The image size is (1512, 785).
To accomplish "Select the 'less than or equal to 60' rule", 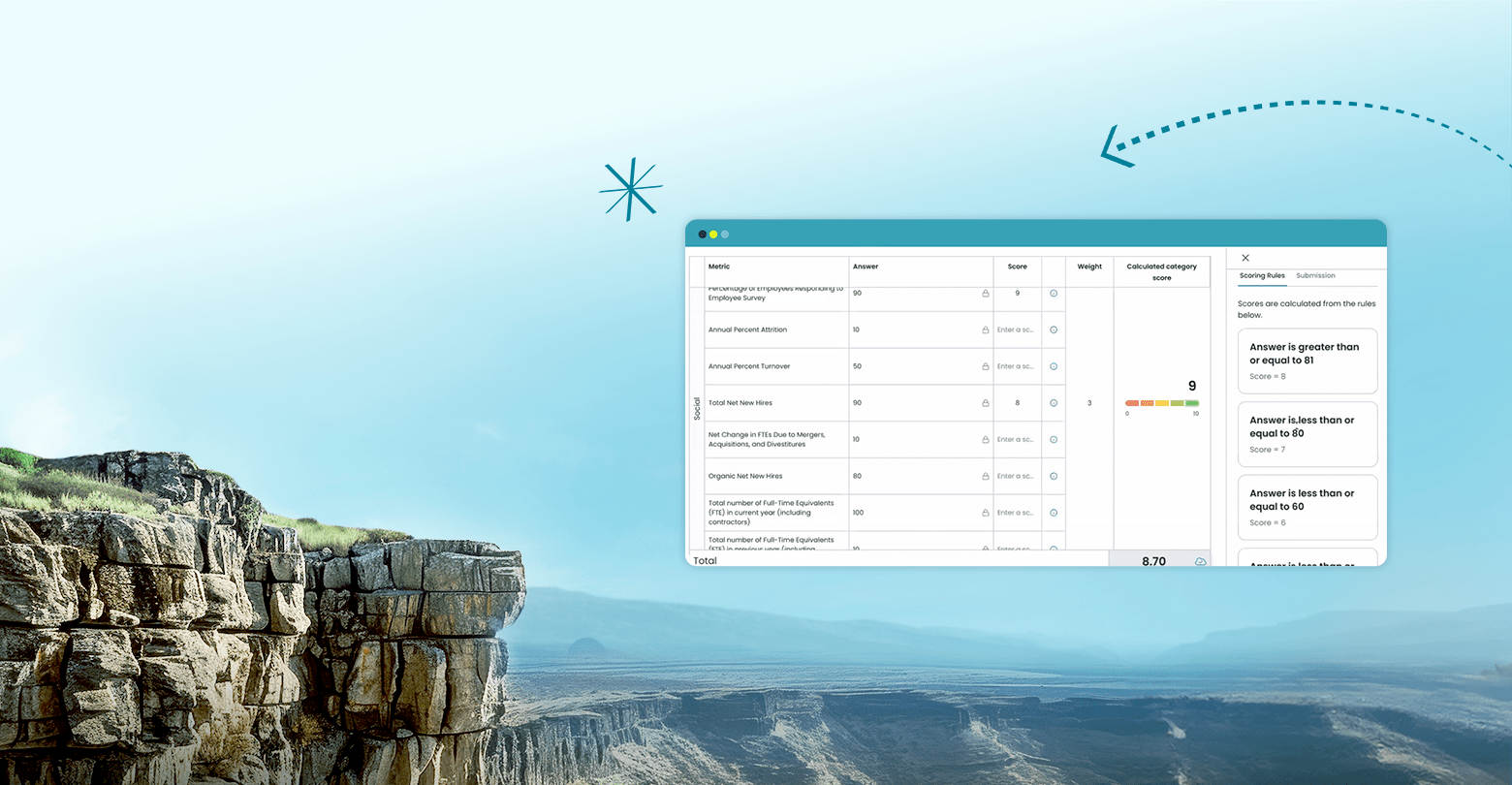I will 1307,507.
